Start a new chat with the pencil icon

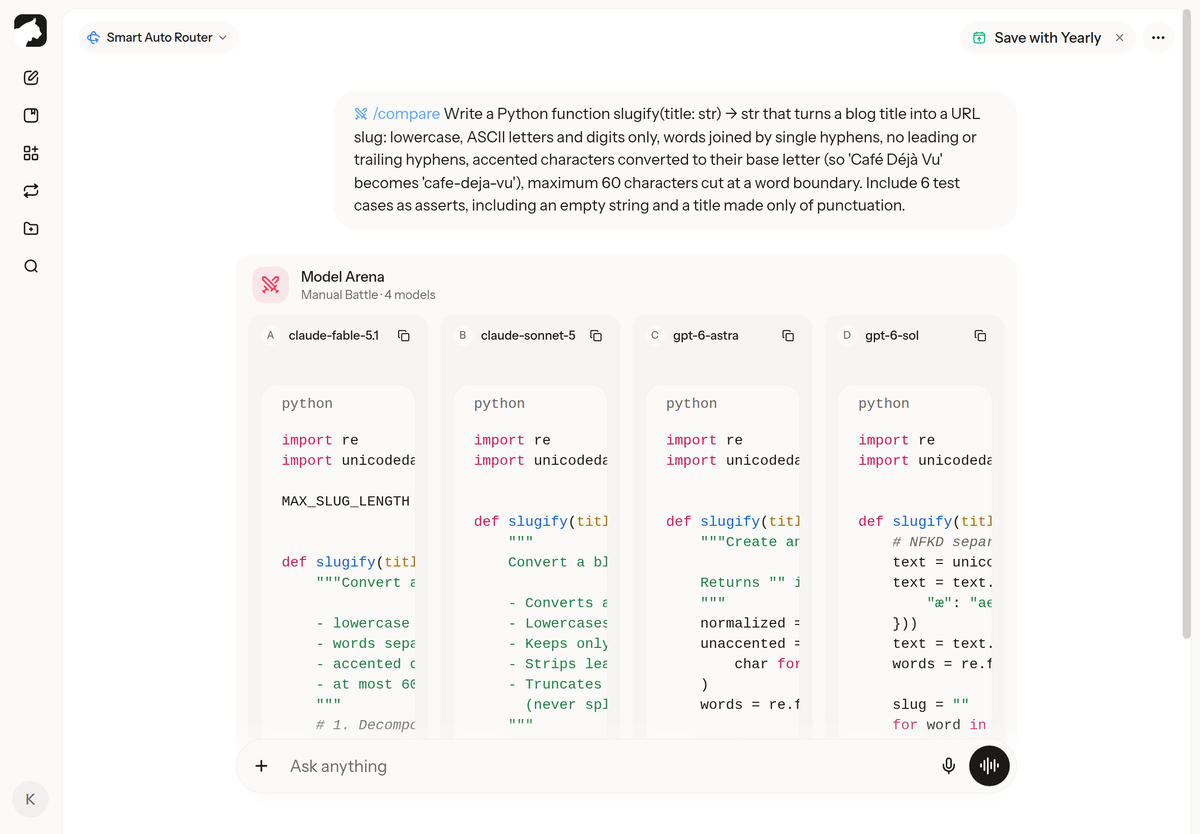point(31,78)
